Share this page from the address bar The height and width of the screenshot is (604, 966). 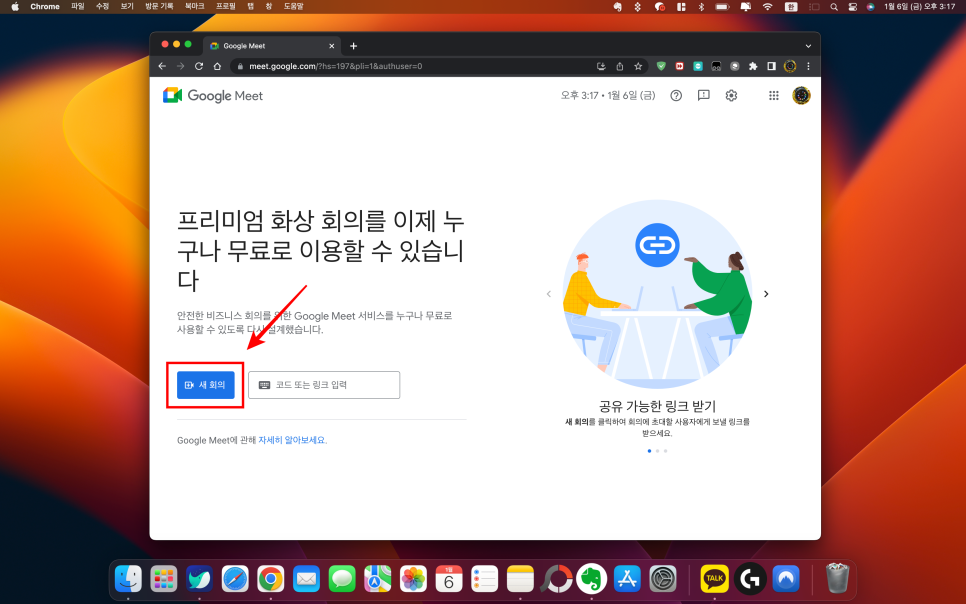tap(620, 66)
